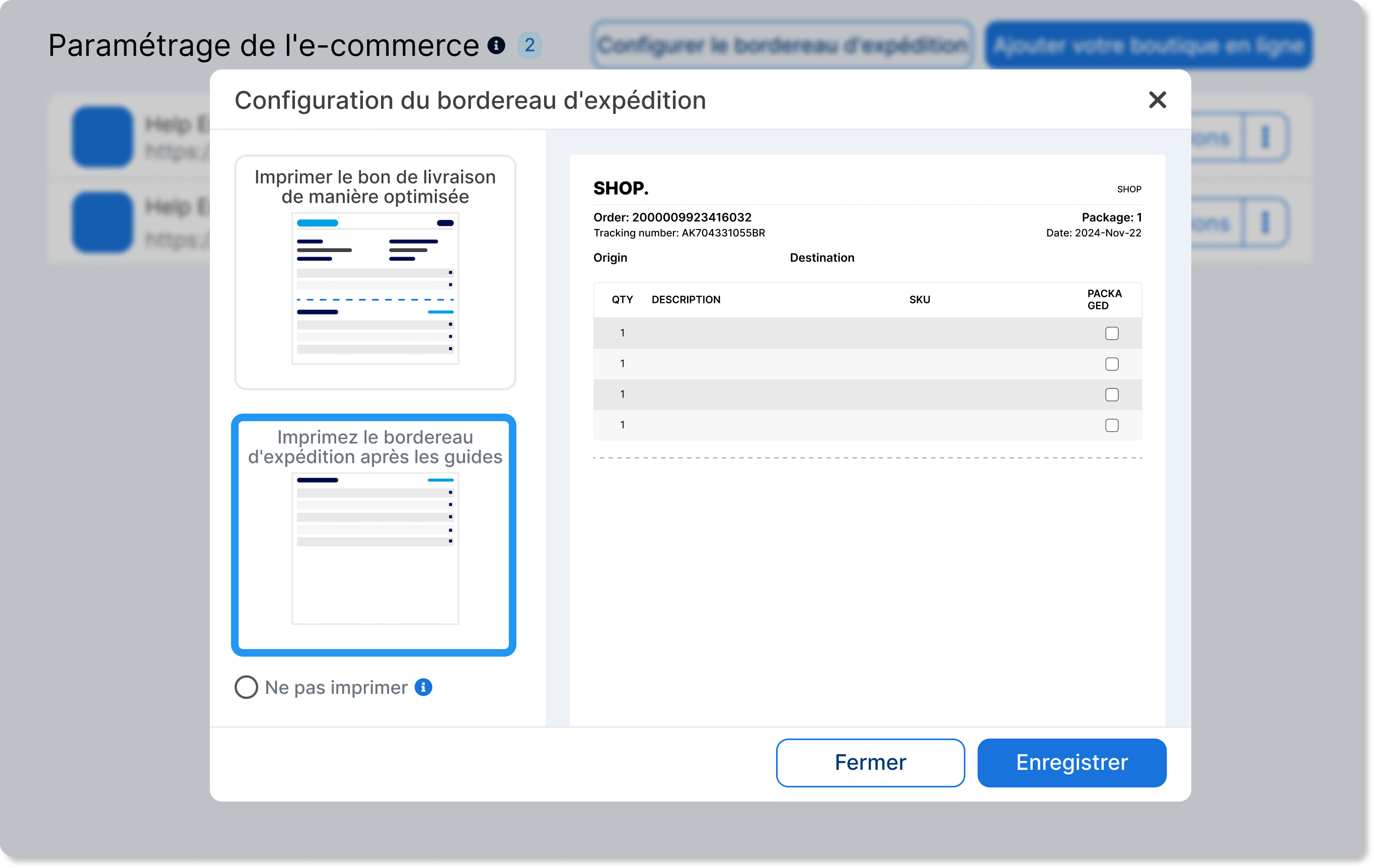Click the dialog title 'Configuration du bordereau d'expédition'
Image resolution: width=1374 pixels, height=868 pixels.
coord(470,100)
